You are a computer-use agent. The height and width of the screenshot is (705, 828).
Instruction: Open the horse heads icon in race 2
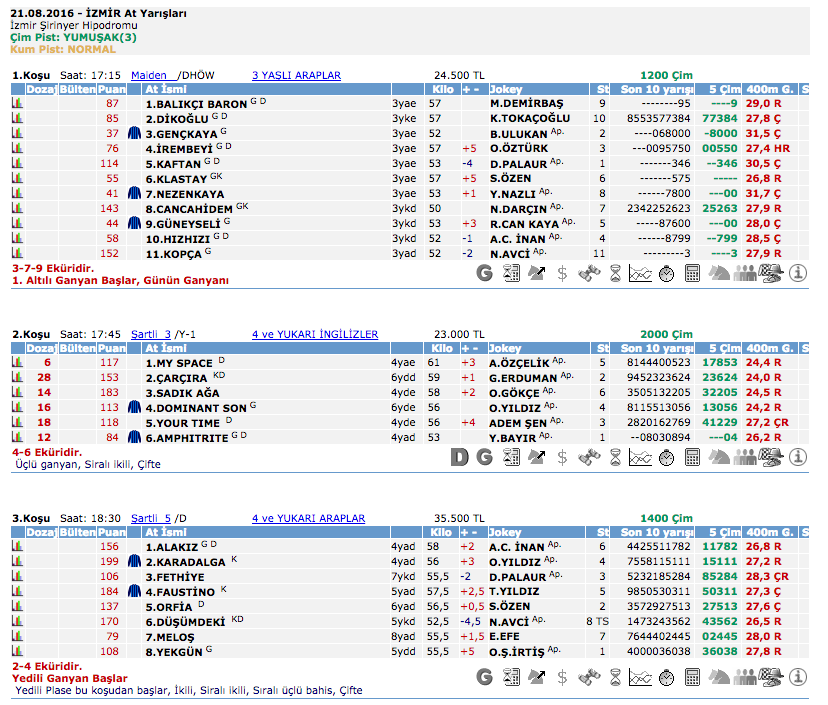[x=718, y=457]
